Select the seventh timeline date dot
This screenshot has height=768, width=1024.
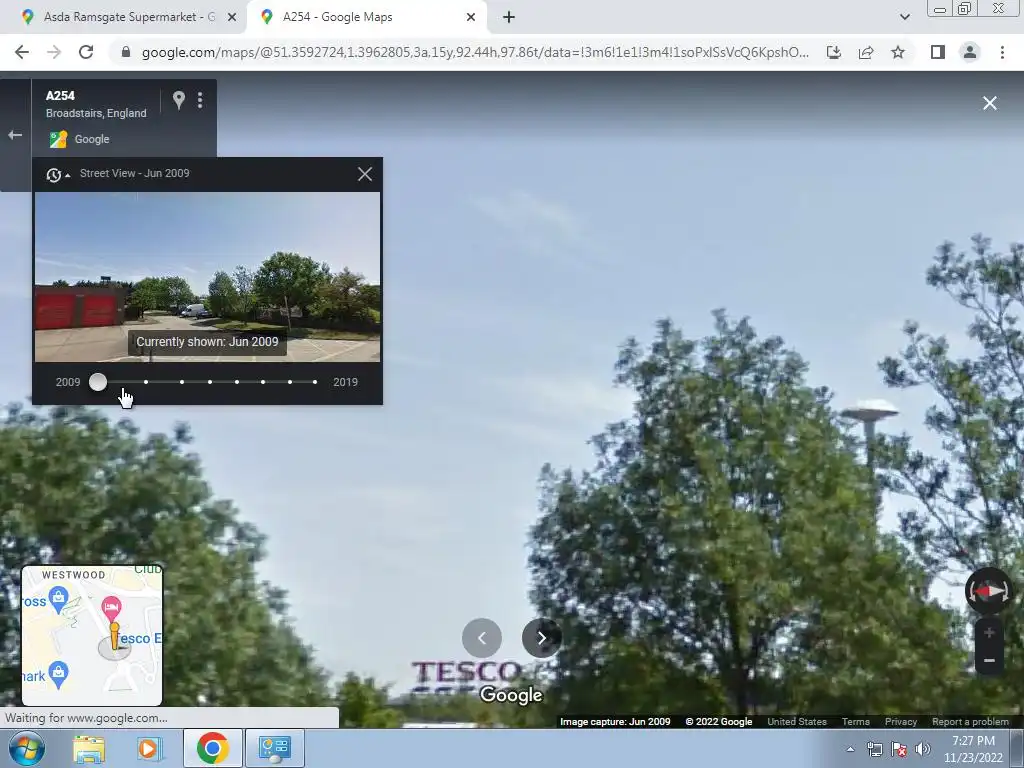pyautogui.click(x=290, y=382)
